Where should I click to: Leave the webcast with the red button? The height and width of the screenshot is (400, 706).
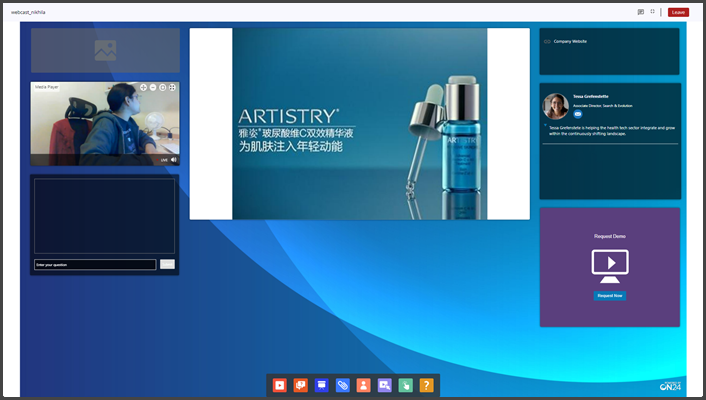pos(678,12)
